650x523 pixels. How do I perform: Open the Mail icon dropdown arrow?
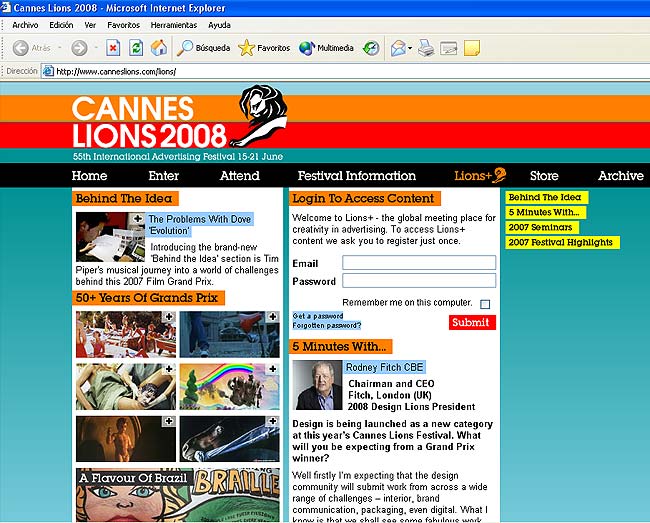(410, 48)
